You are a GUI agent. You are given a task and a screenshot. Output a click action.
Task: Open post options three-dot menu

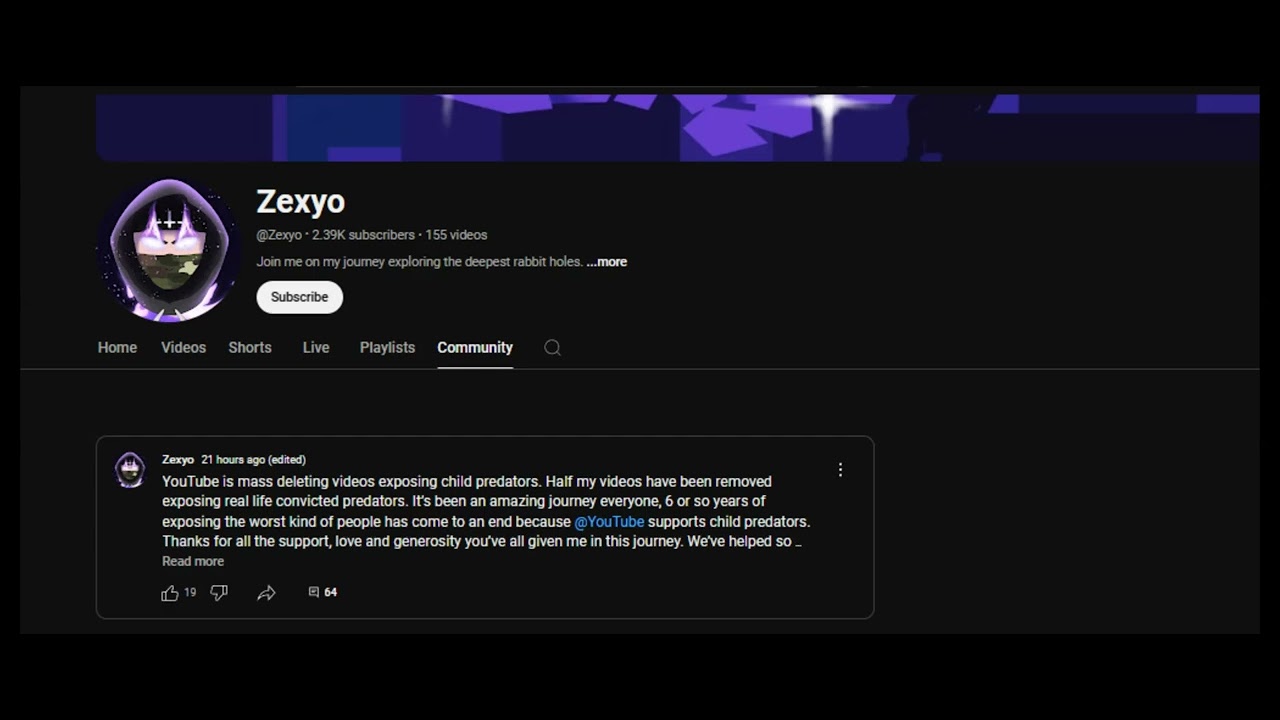click(840, 469)
